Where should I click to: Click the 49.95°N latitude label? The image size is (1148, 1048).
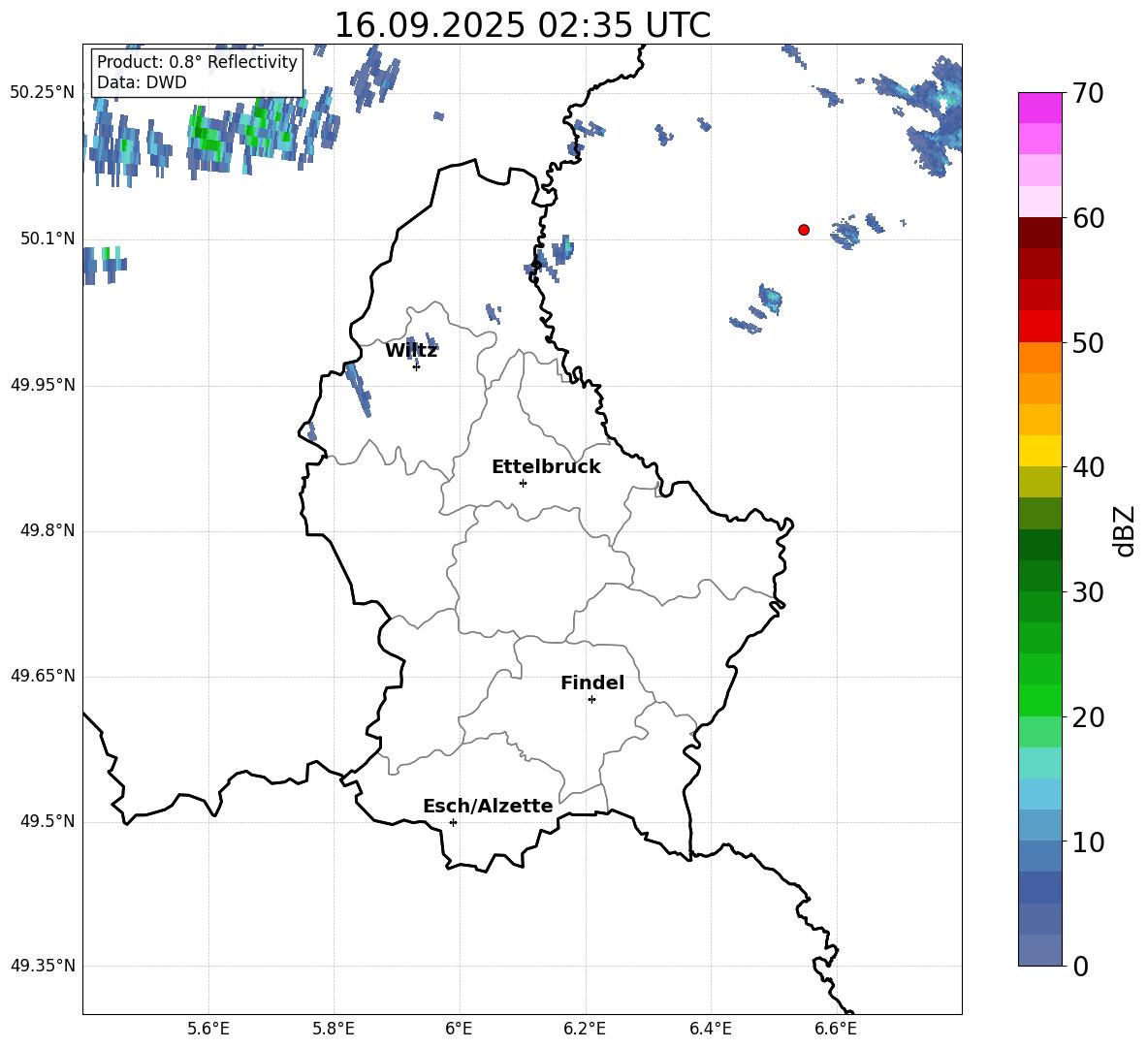pos(43,385)
